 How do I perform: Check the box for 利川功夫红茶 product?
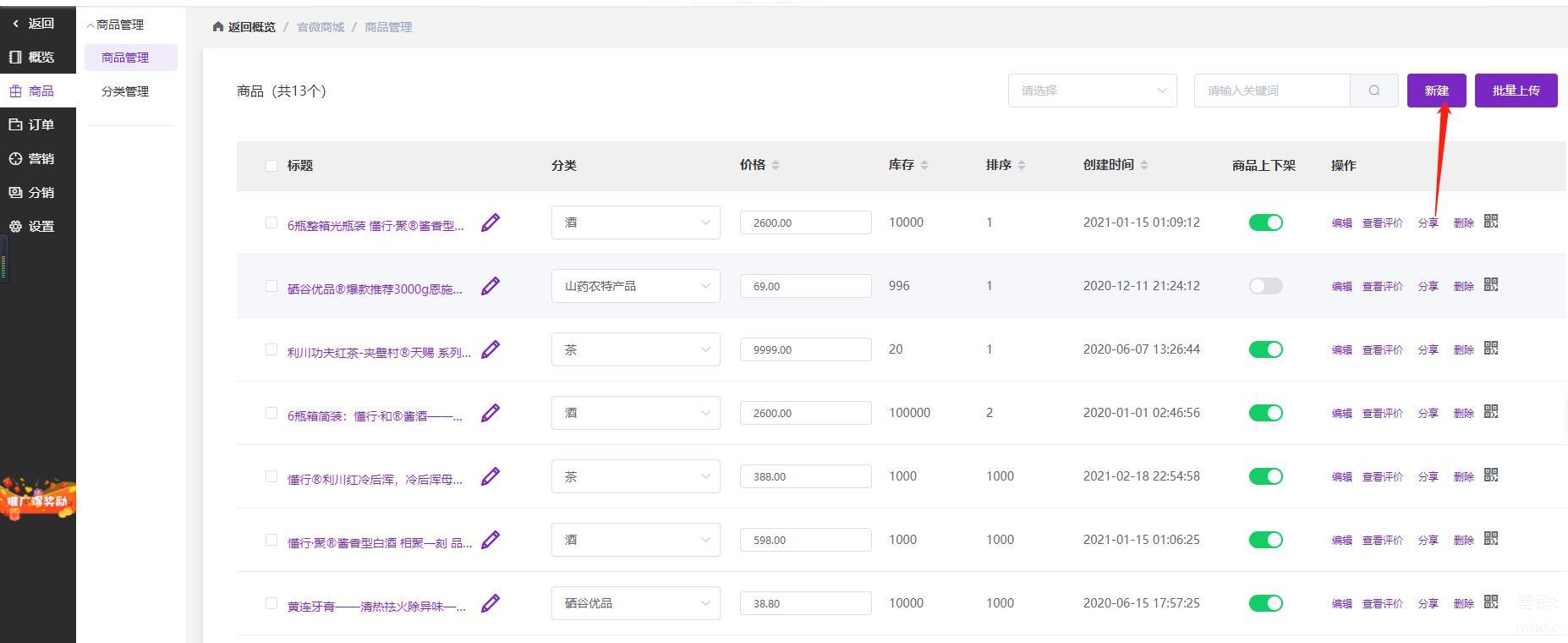pos(271,349)
